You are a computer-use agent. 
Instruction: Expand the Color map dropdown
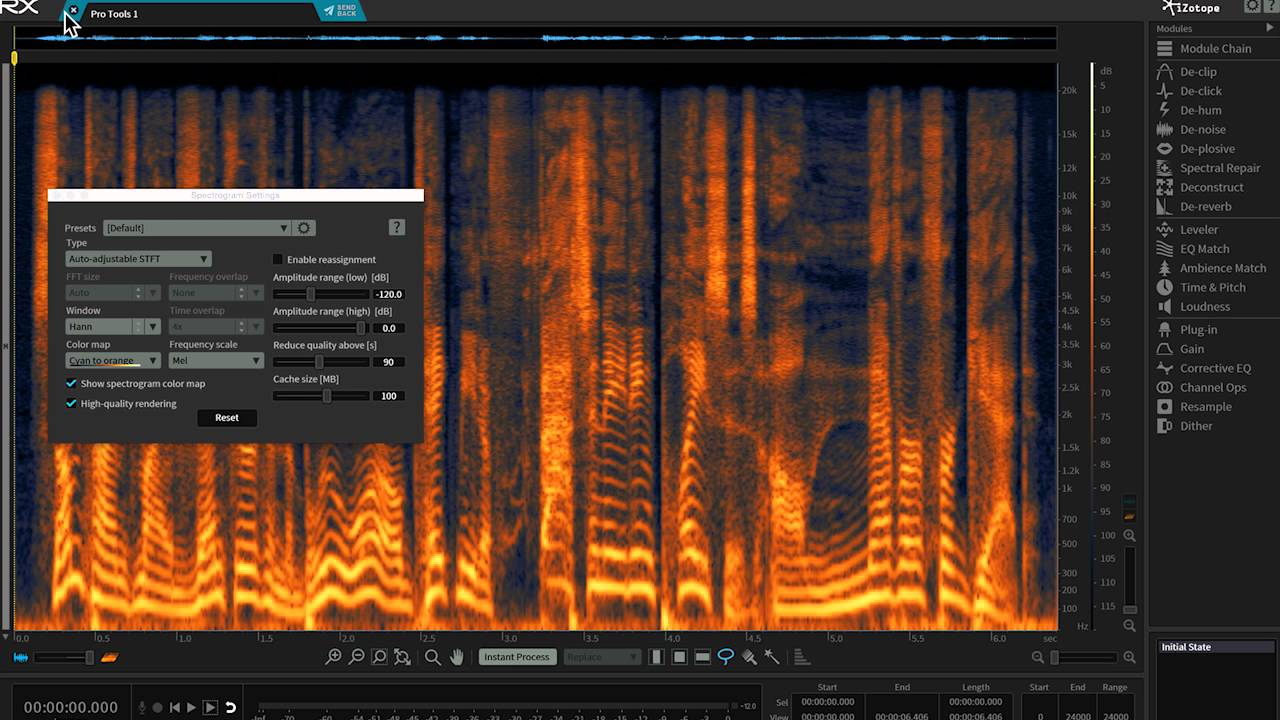[113, 361]
